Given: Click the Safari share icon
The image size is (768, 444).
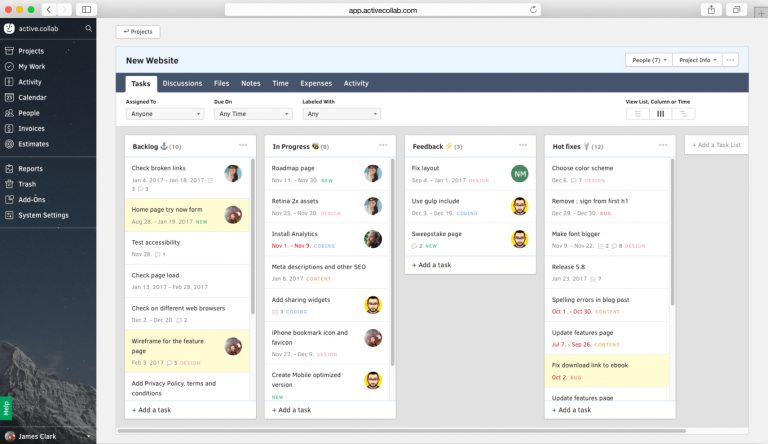Looking at the screenshot, I should point(711,9).
